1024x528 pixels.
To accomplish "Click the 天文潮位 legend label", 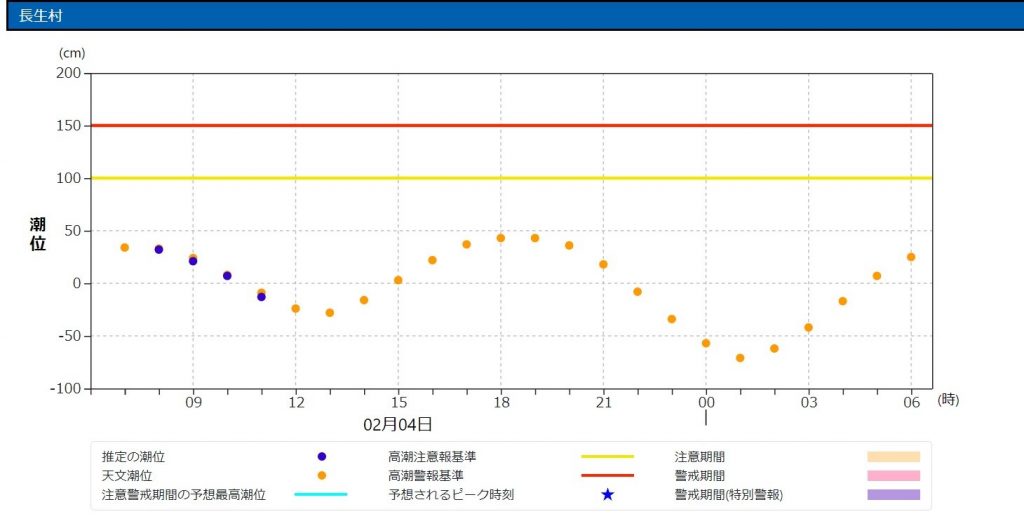I will click(x=126, y=475).
